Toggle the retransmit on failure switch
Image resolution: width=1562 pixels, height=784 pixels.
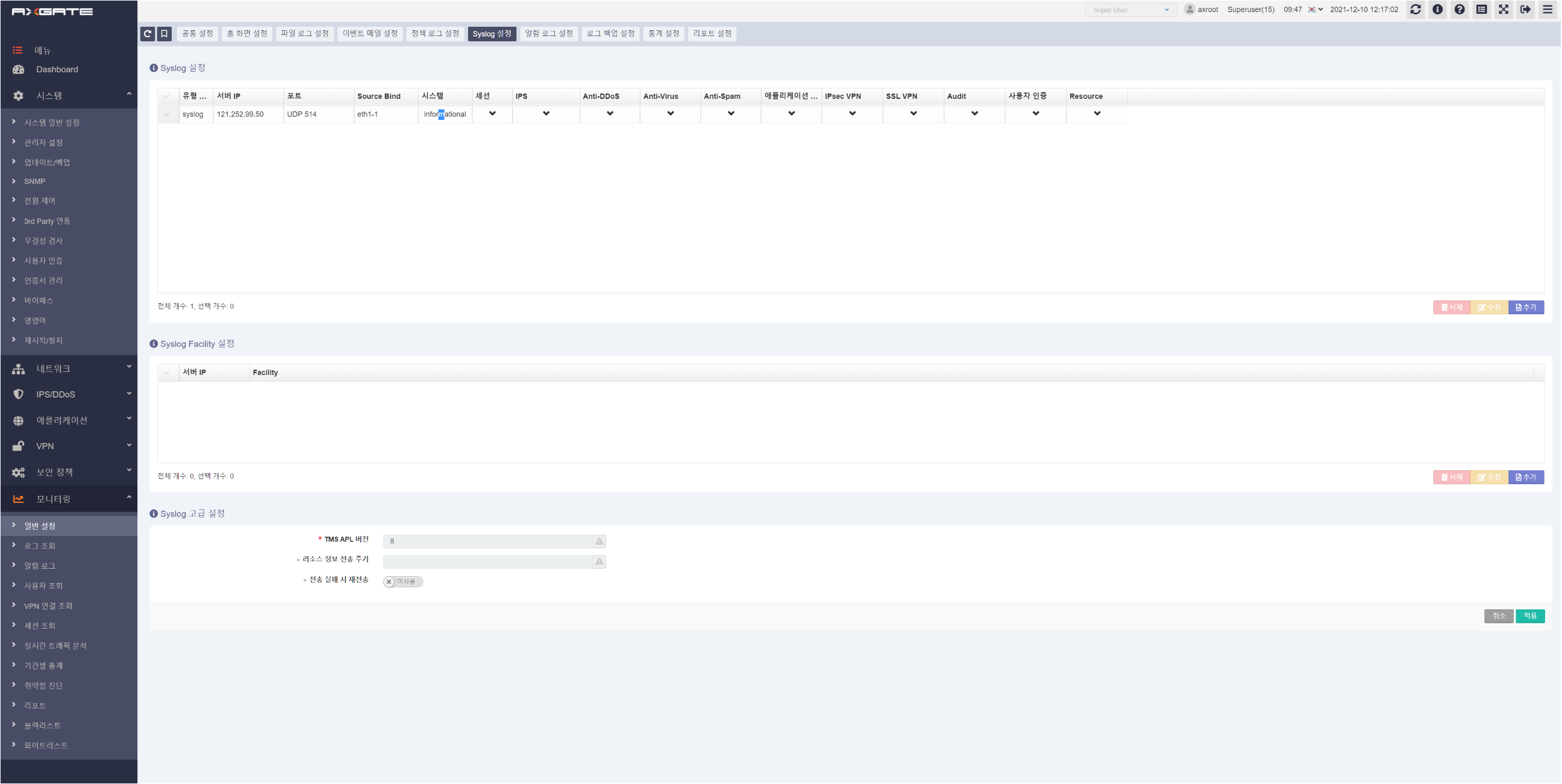pyautogui.click(x=403, y=582)
